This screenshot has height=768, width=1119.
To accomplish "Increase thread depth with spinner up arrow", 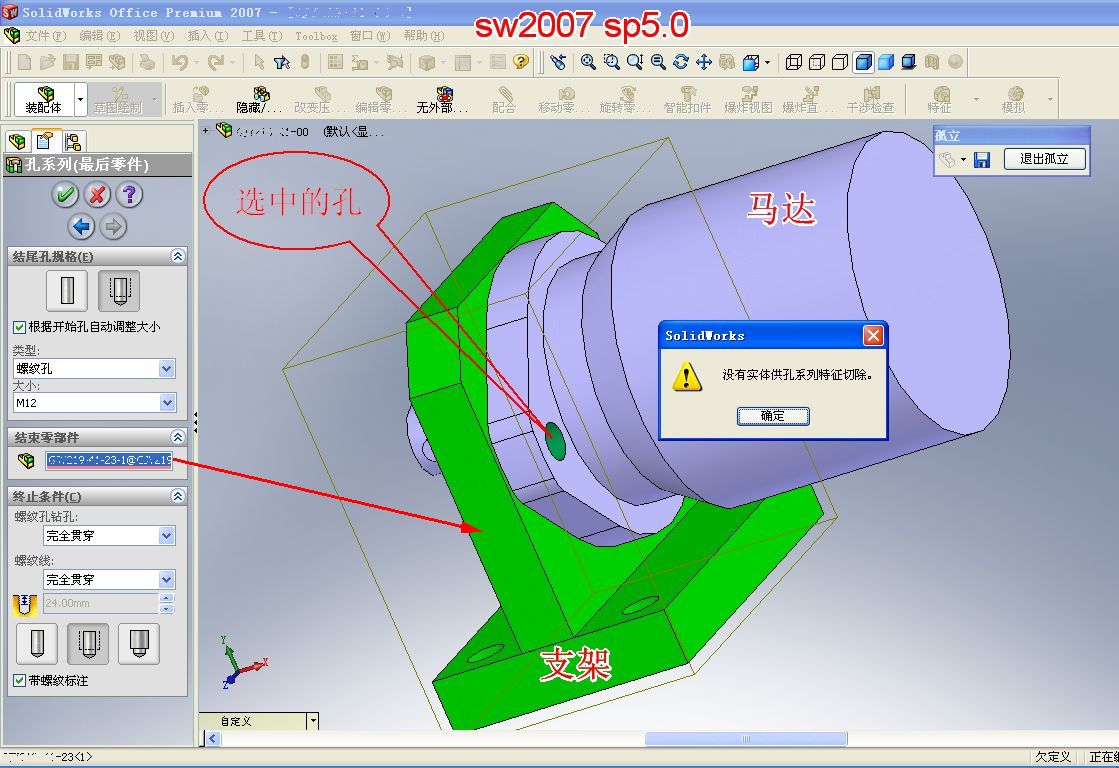I will coord(166,599).
